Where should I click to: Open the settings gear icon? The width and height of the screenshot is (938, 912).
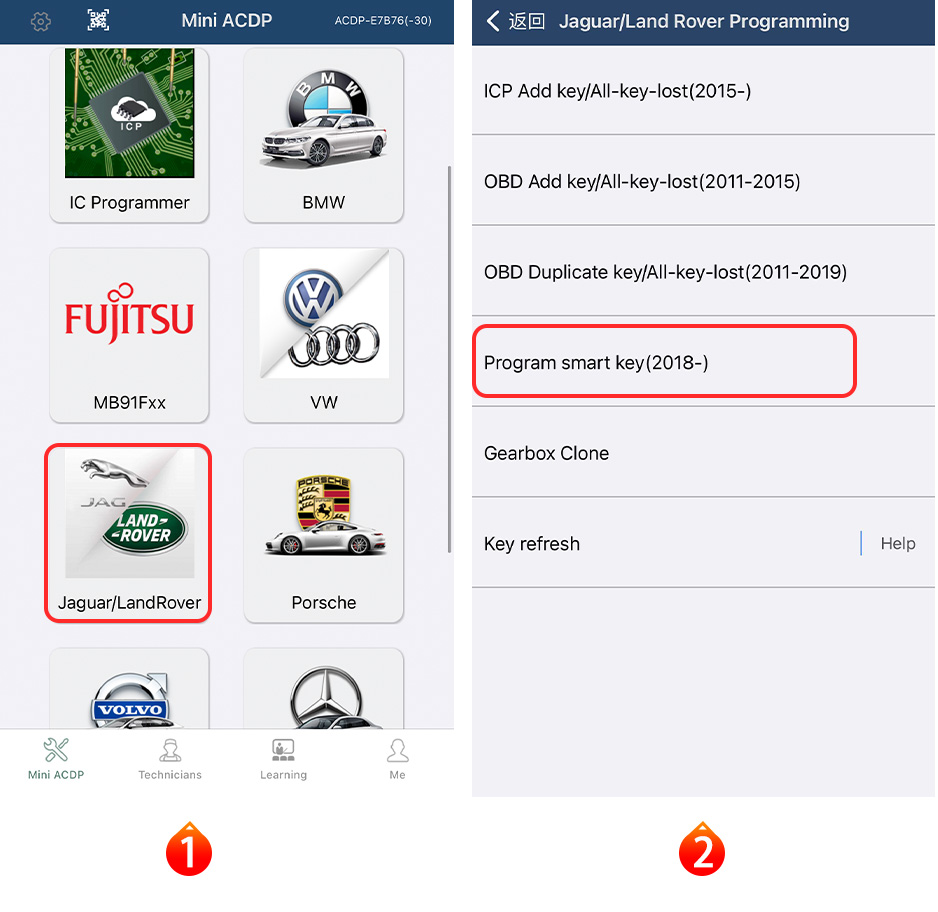(x=40, y=22)
